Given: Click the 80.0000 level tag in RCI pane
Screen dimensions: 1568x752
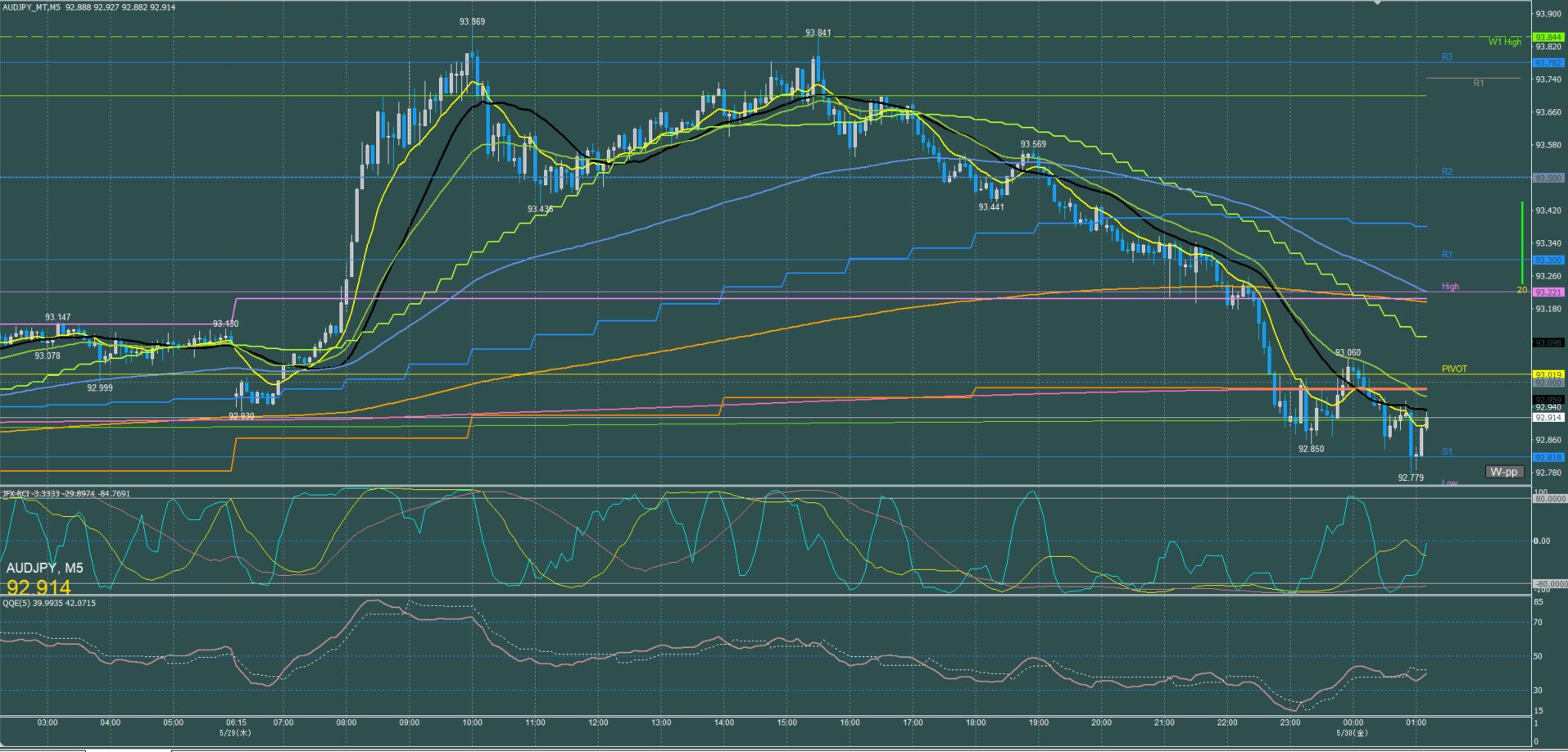Looking at the screenshot, I should 1550,498.
